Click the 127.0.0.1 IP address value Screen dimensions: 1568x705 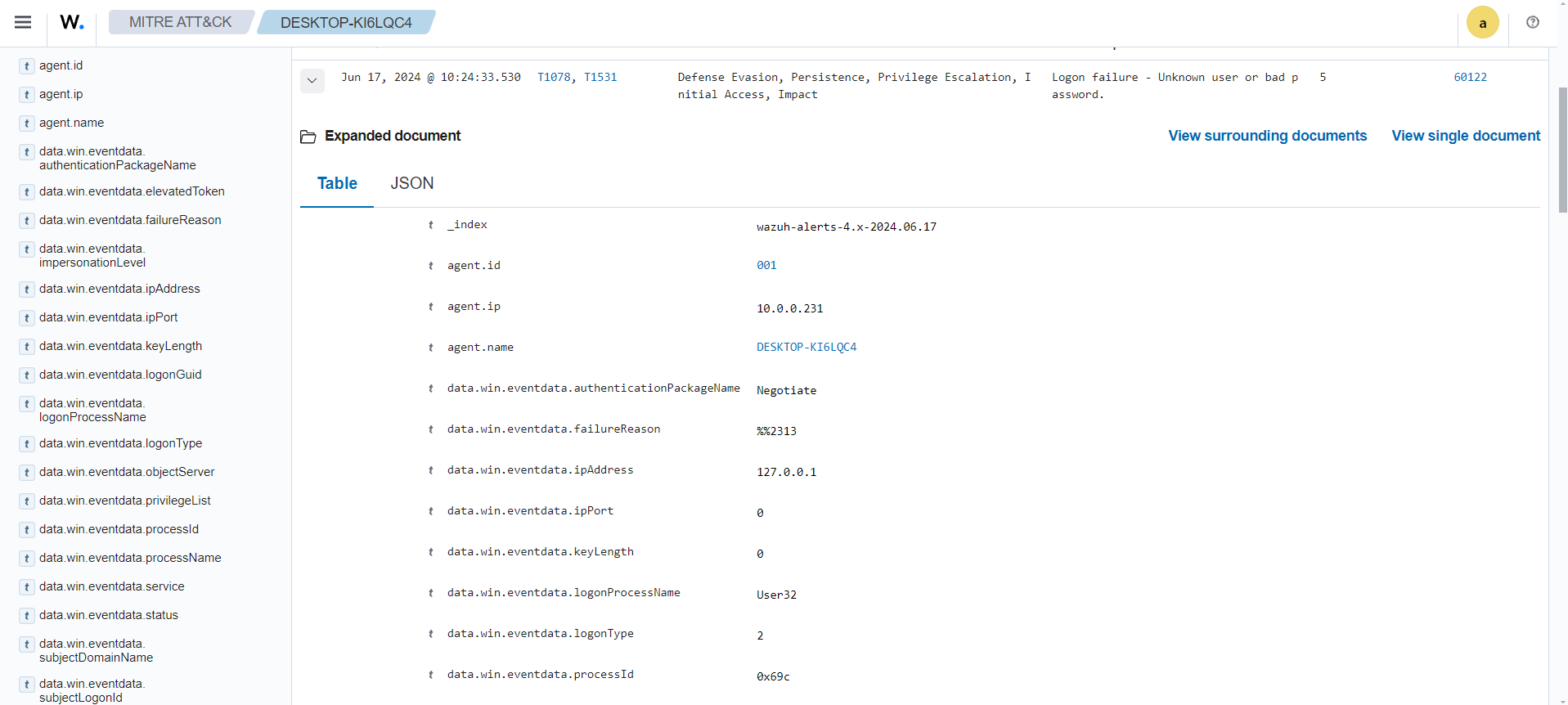pyautogui.click(x=786, y=472)
